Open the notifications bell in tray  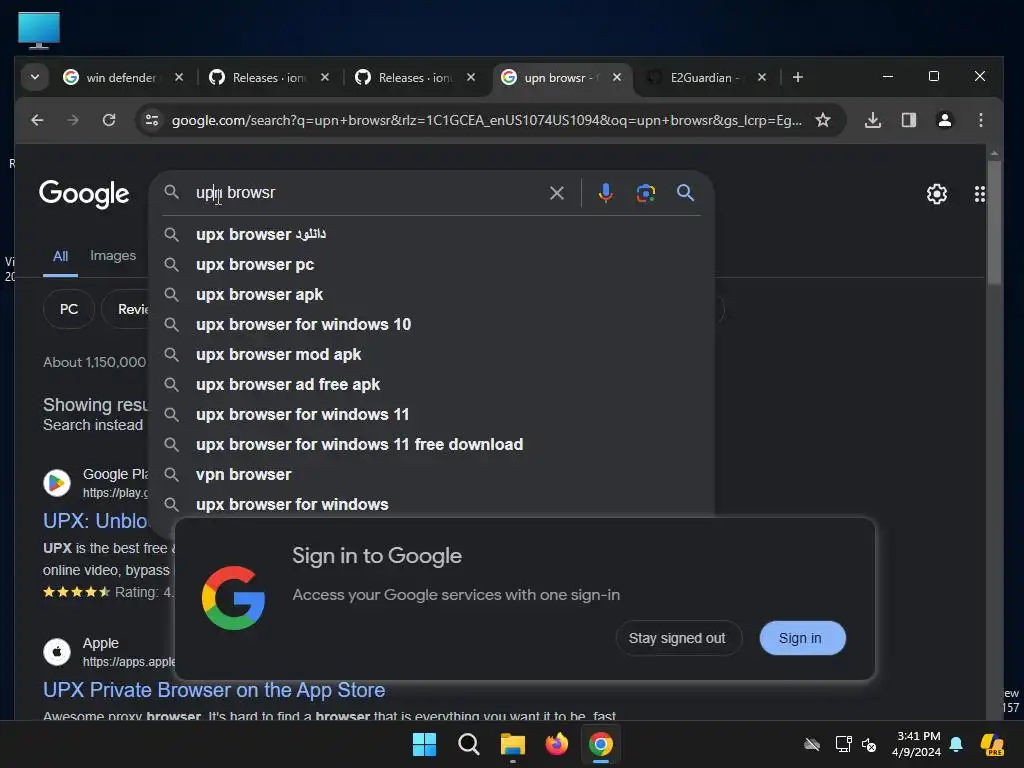(x=956, y=744)
